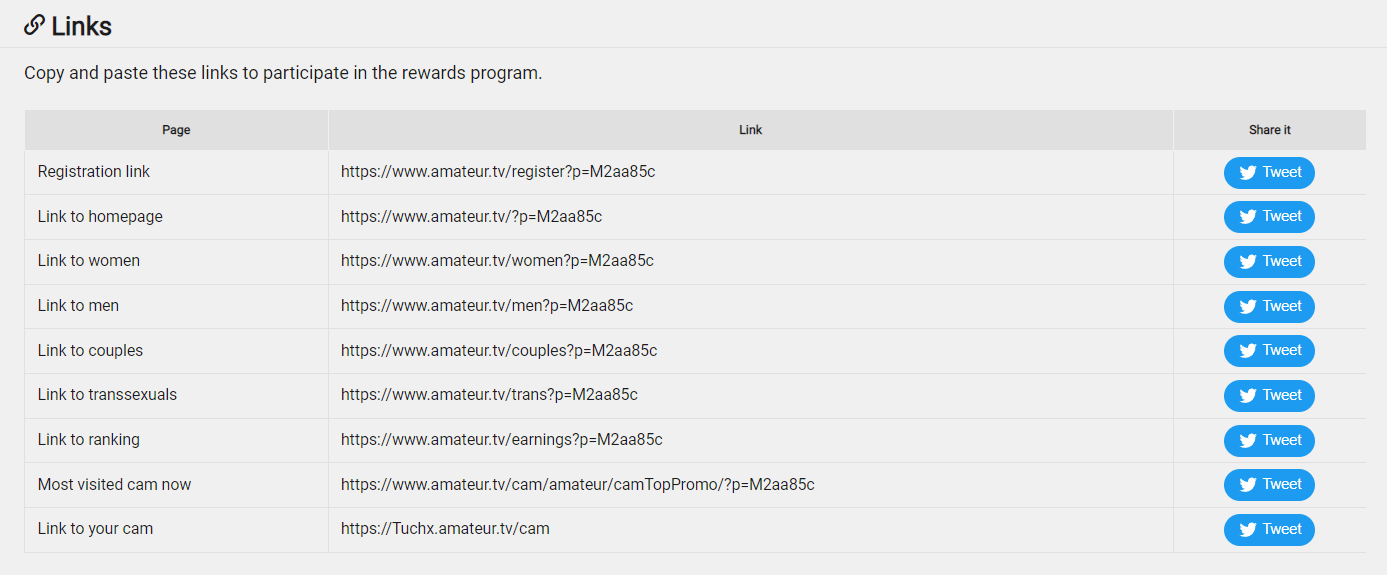Click the chain icon beside Links heading
Viewport: 1387px width, 575px height.
(x=35, y=25)
